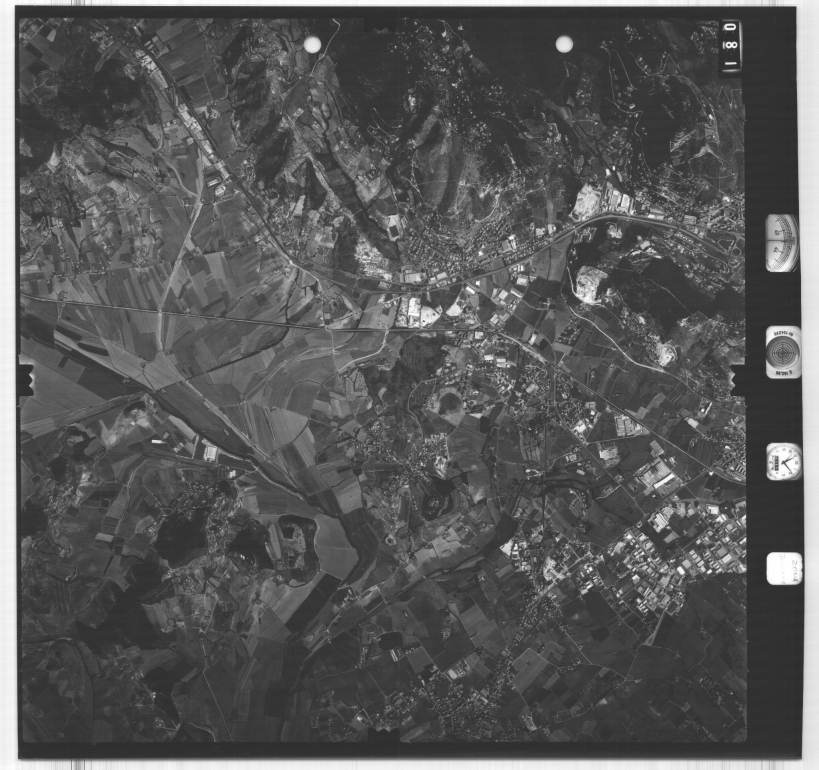Click the fiducial notch on the left edge
The height and width of the screenshot is (770, 819).
pos(26,379)
